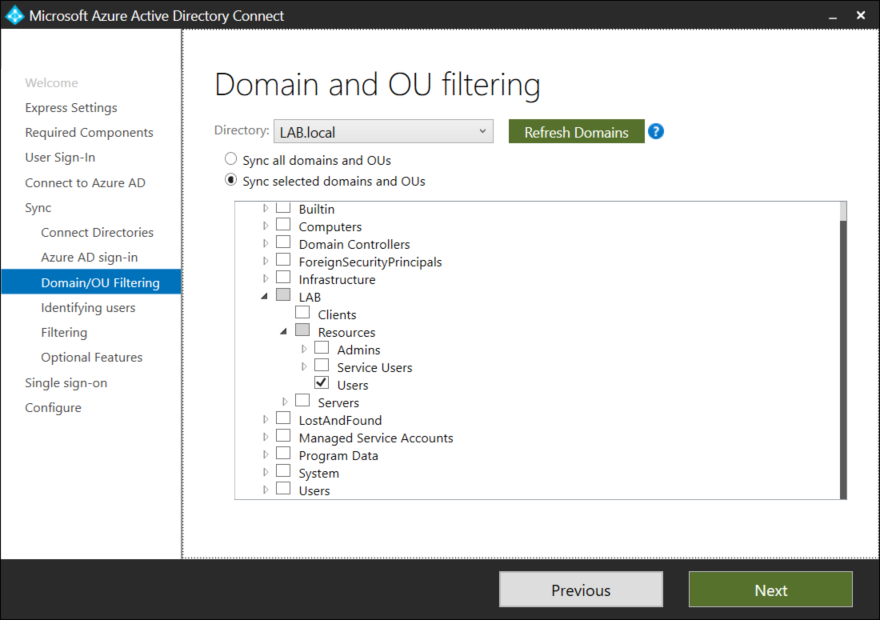The width and height of the screenshot is (880, 620).
Task: Open Required Components step
Action: pyautogui.click(x=89, y=132)
